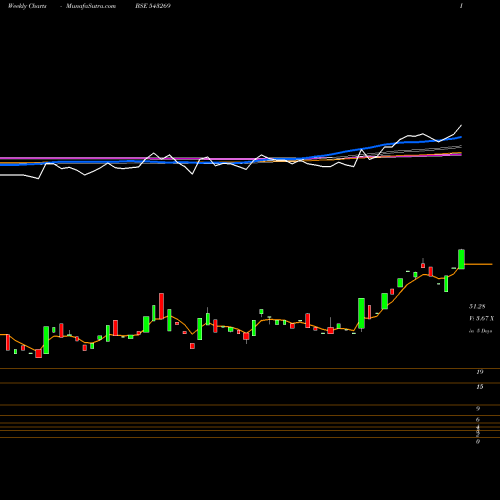The image size is (500, 500).
Task: Click the "BSE 543269" symbol text
Action: tap(153, 6)
